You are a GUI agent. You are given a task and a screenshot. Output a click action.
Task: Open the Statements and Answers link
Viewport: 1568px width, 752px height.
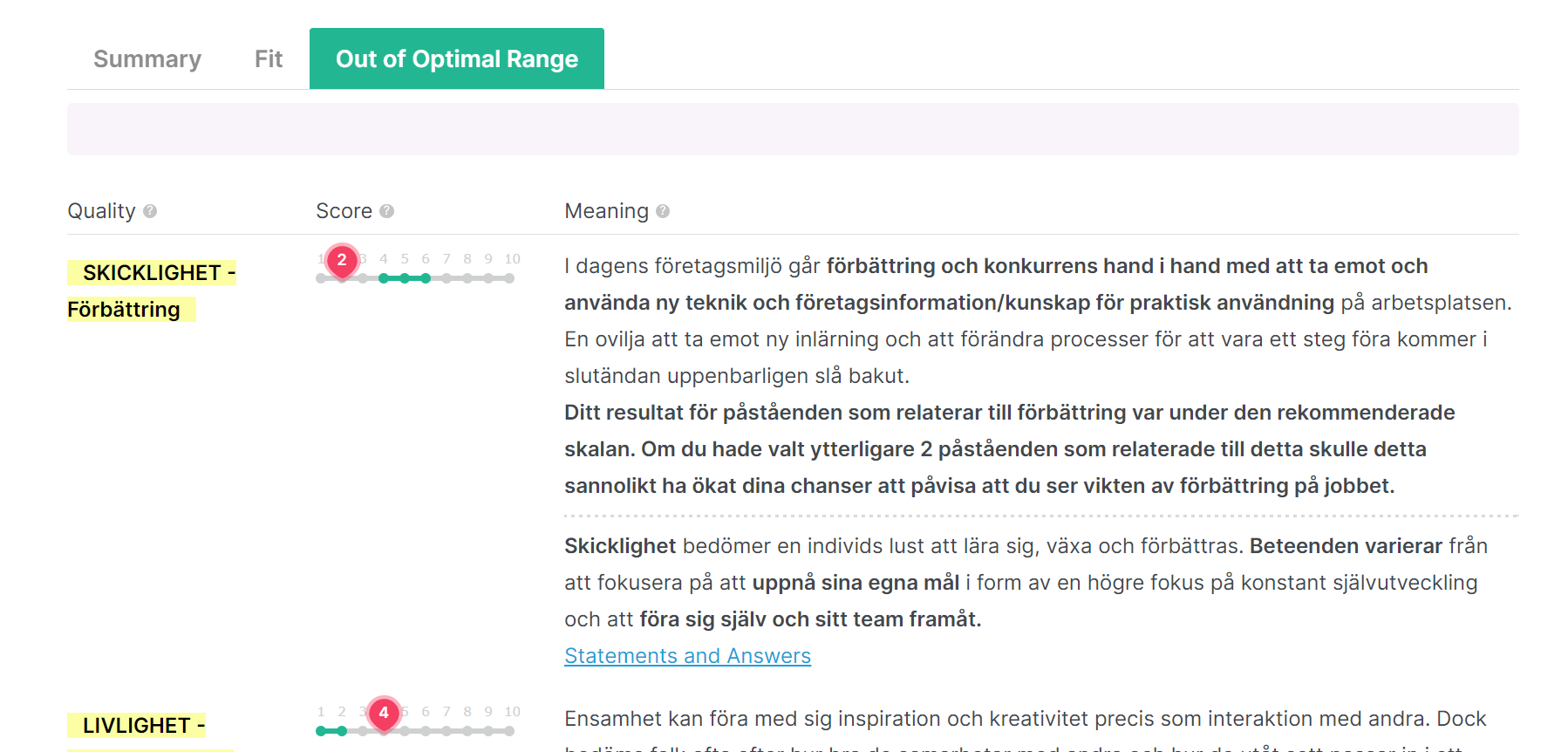687,656
